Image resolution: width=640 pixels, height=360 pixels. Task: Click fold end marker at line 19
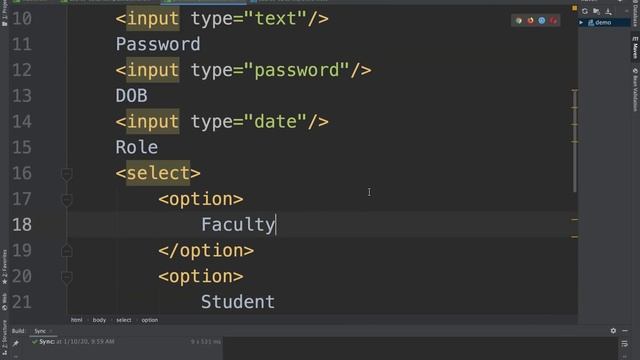click(67, 251)
